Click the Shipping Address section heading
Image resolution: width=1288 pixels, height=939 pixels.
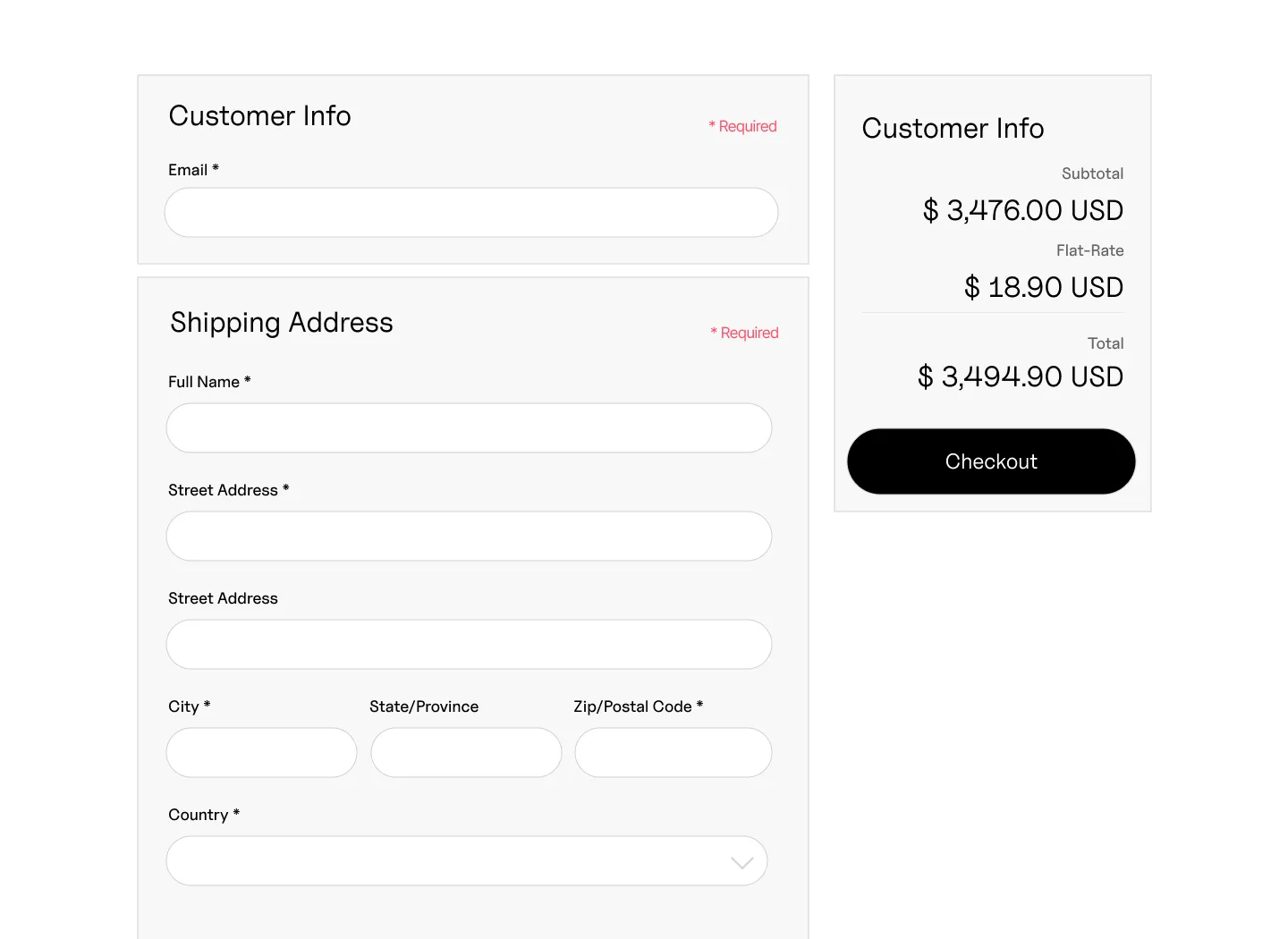pyautogui.click(x=281, y=323)
